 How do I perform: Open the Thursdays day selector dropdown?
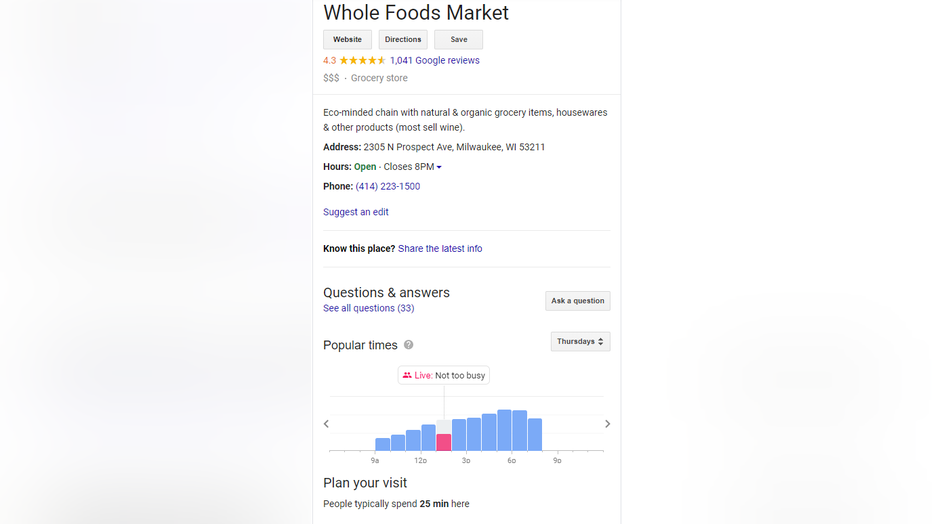click(x=580, y=342)
